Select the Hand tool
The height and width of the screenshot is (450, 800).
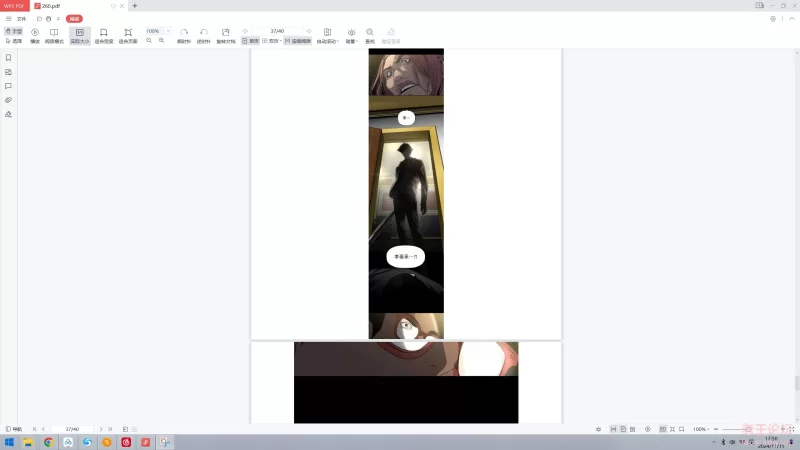pyautogui.click(x=14, y=32)
